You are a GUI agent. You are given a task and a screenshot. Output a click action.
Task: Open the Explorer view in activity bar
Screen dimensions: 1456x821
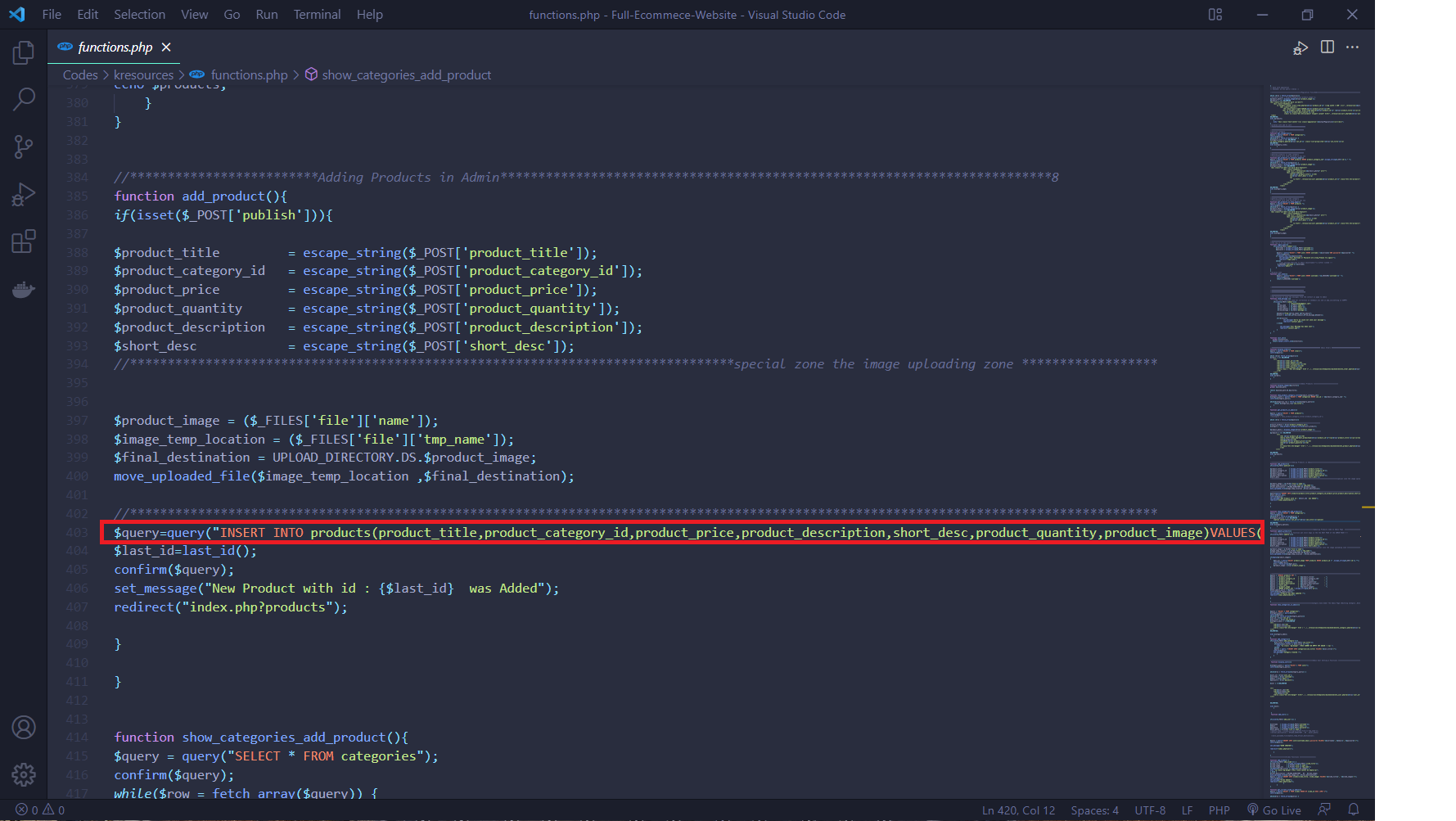24,52
